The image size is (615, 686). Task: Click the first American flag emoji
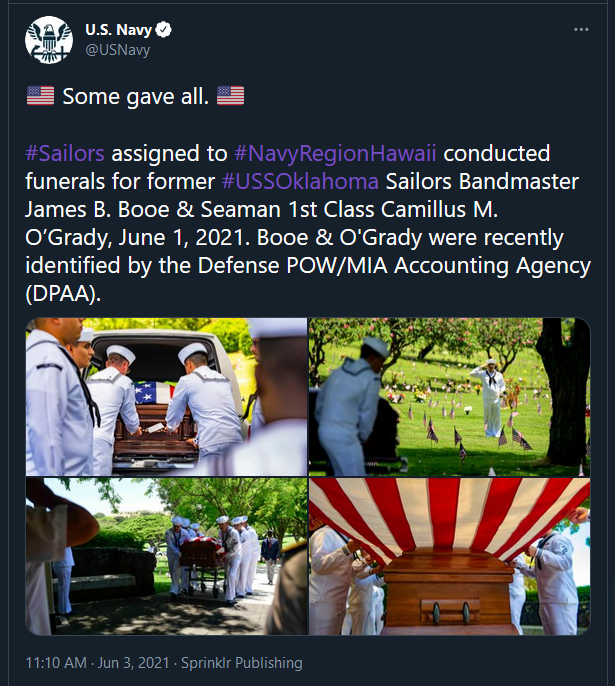(x=40, y=96)
